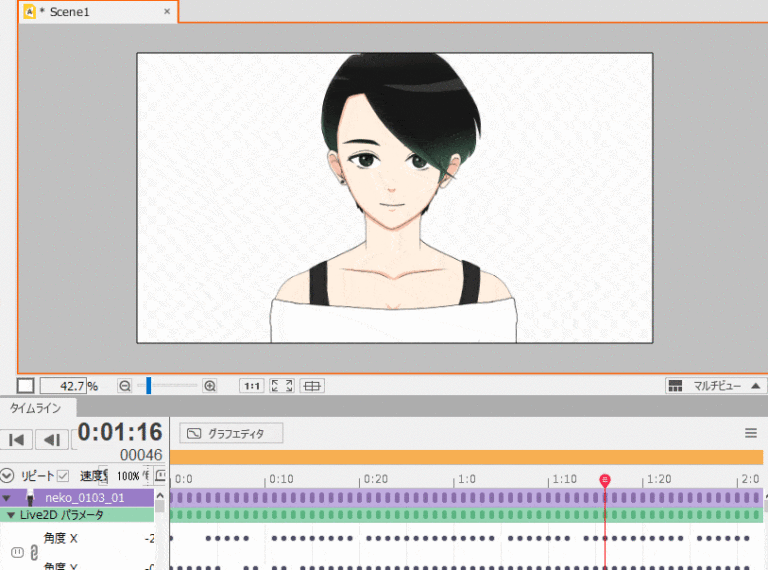The image size is (768, 570).
Task: Jump to the first frame of the timeline
Action: [x=16, y=440]
